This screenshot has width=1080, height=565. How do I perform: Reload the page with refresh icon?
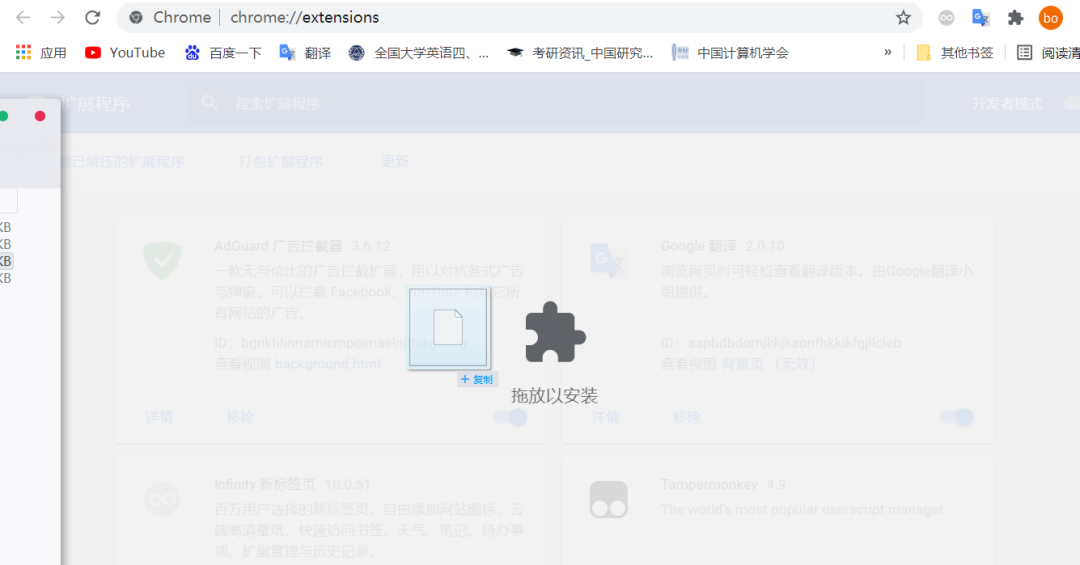92,17
